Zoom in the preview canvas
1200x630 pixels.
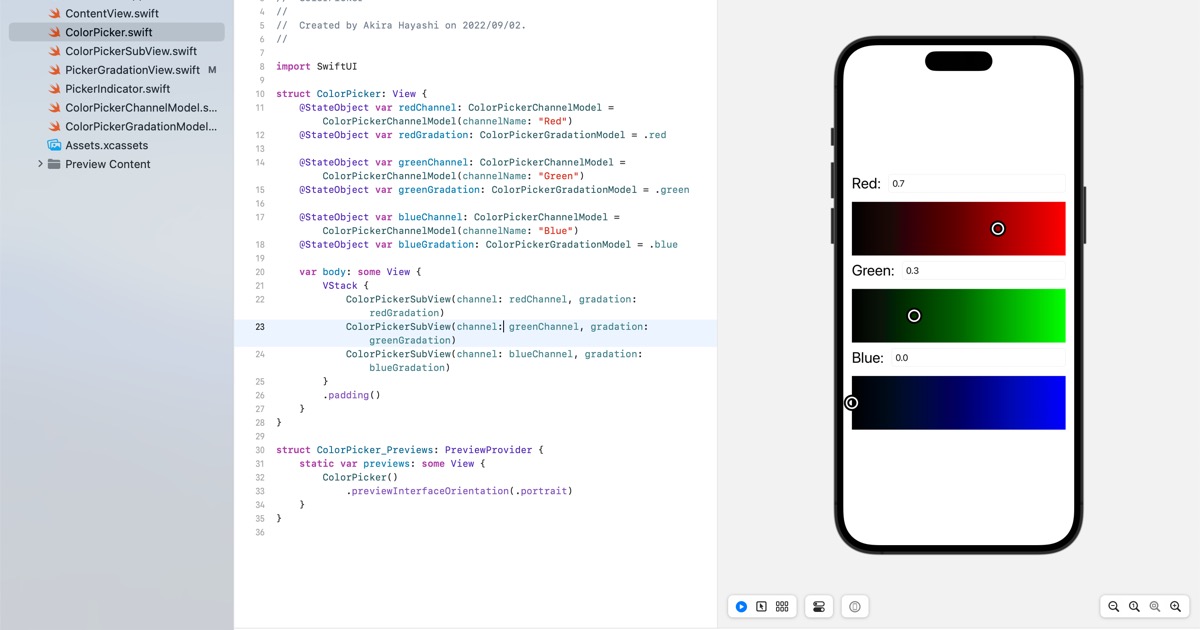coord(1176,606)
